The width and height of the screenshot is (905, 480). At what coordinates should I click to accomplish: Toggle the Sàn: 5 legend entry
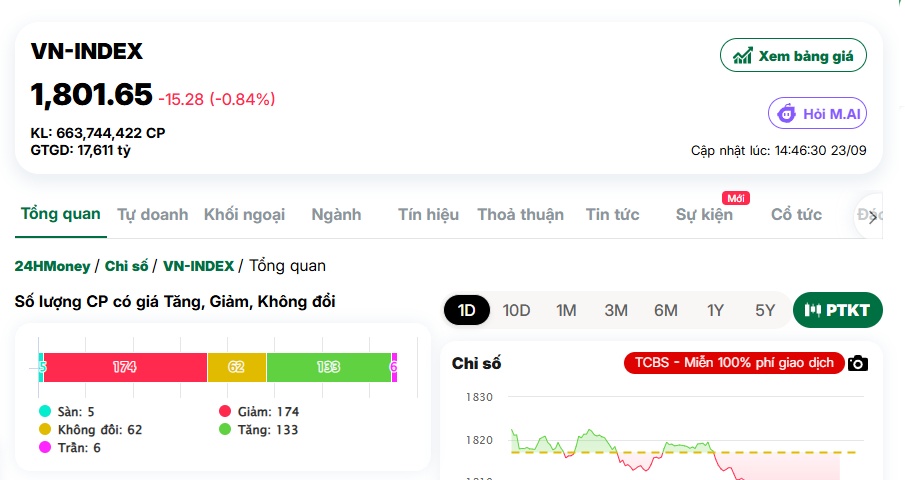tap(66, 411)
